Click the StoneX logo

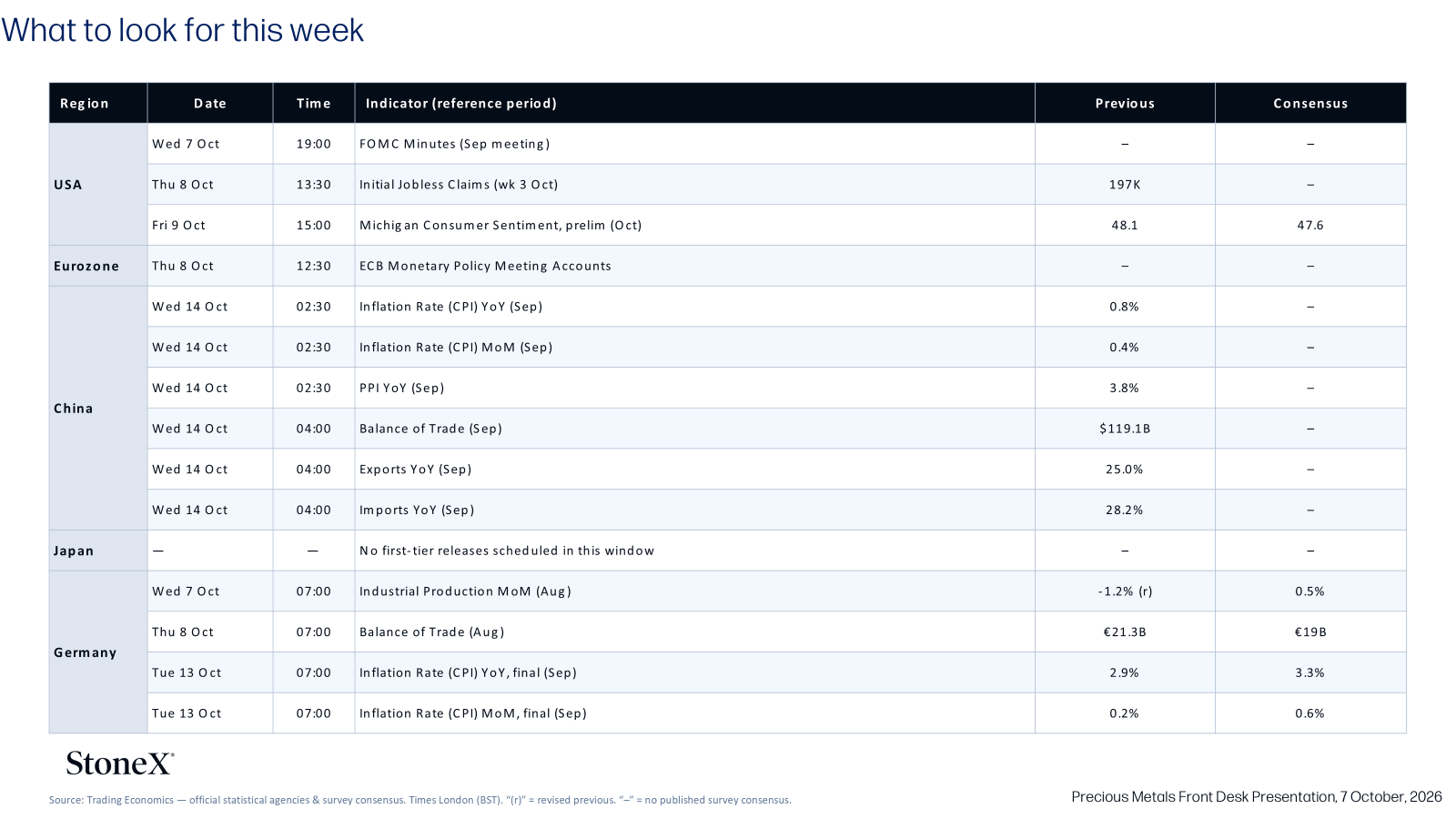click(119, 763)
